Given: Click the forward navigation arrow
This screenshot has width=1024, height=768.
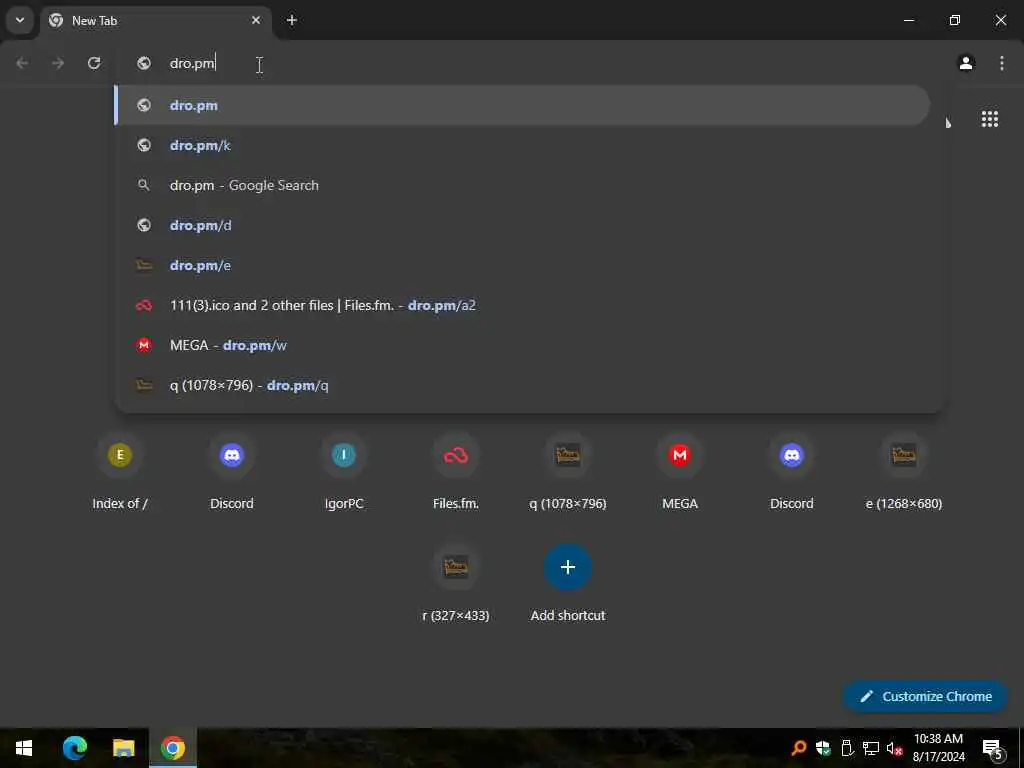Looking at the screenshot, I should coord(58,63).
